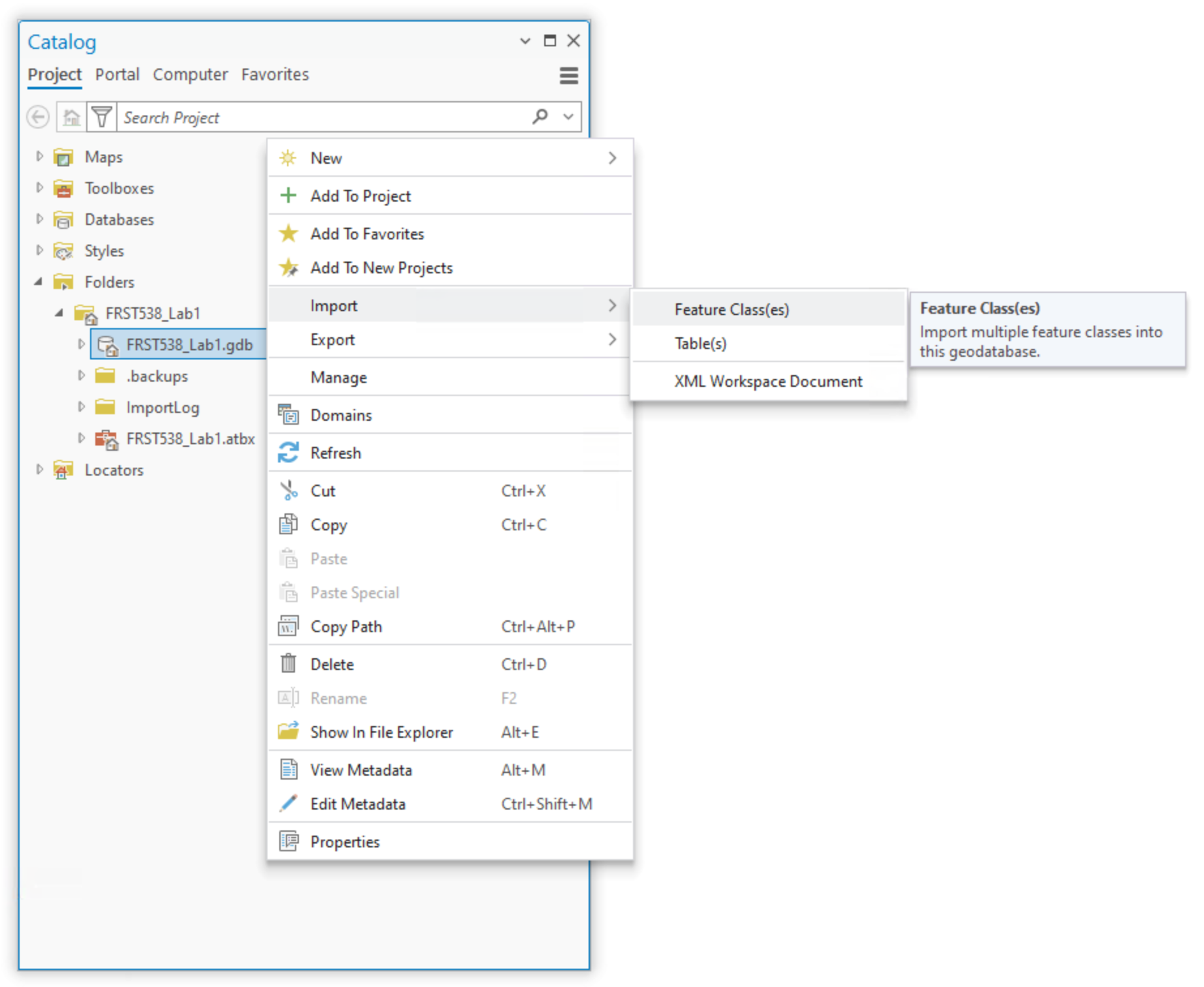Click the Refresh icon in context menu

(x=288, y=453)
